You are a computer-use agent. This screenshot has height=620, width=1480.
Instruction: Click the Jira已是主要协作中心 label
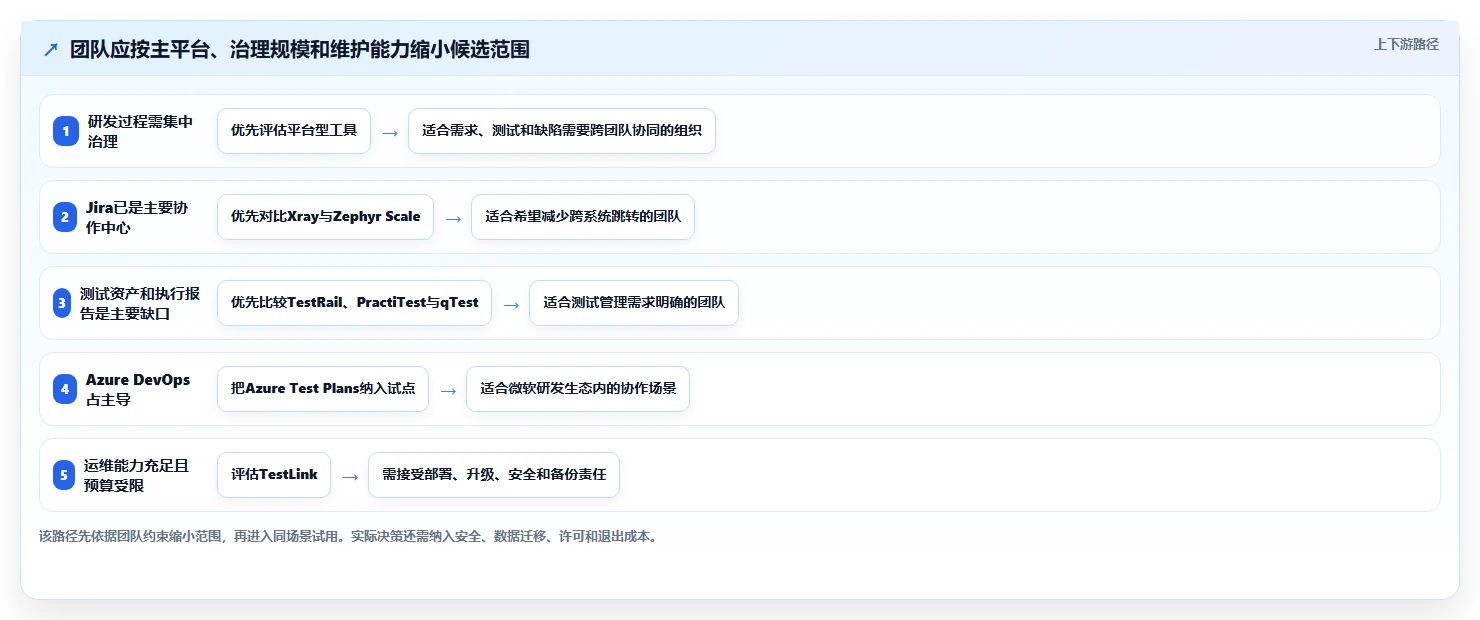pos(137,217)
